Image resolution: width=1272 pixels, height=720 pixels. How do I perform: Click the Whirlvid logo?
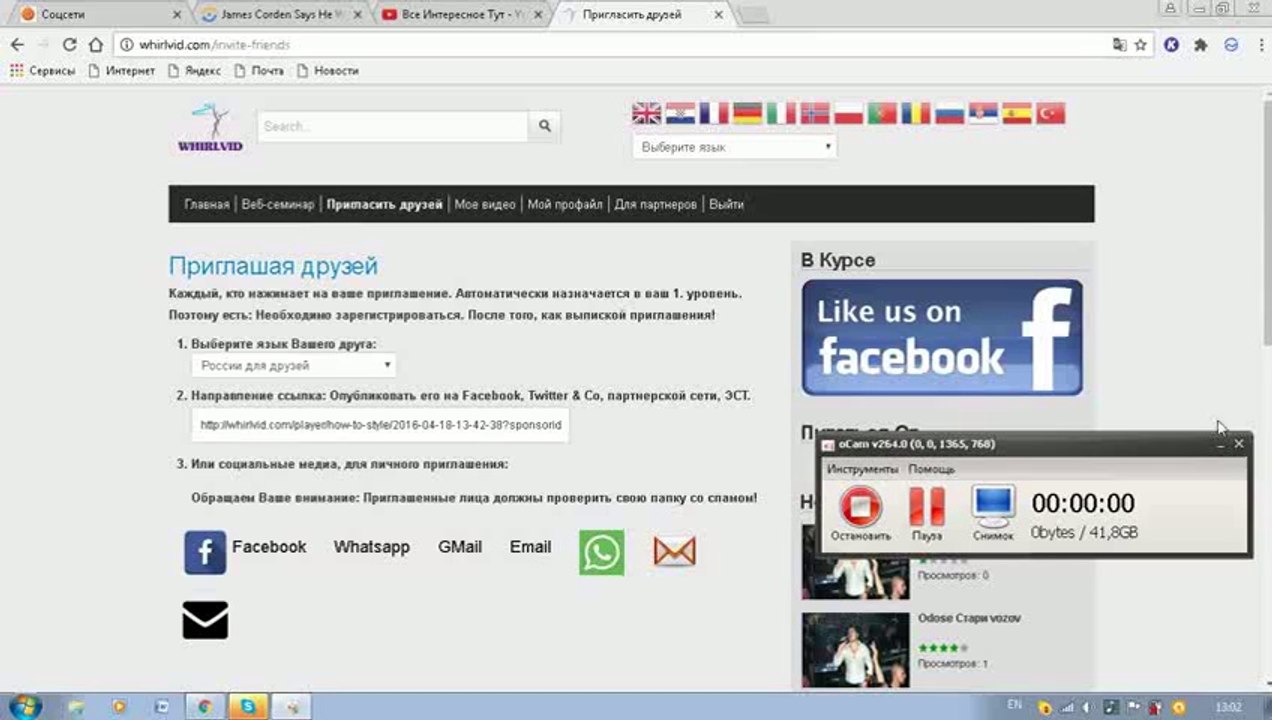[x=210, y=128]
